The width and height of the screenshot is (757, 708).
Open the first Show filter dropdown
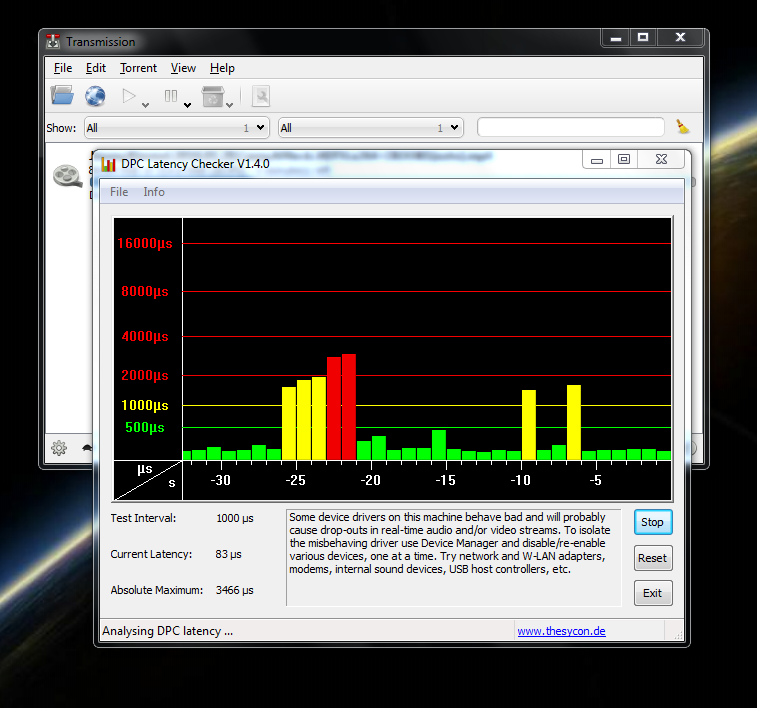click(x=177, y=128)
